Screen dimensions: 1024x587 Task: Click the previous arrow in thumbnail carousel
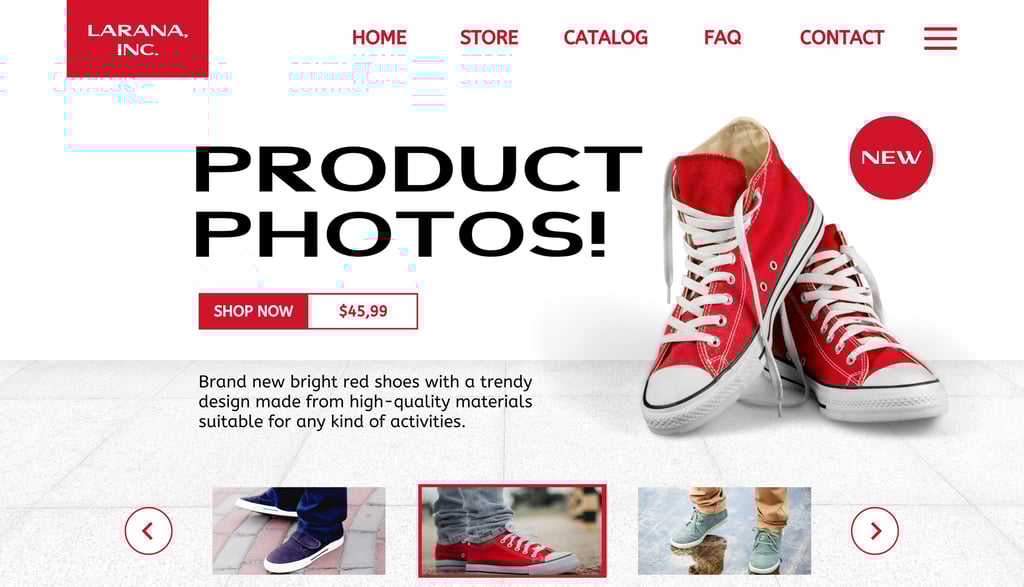point(149,531)
